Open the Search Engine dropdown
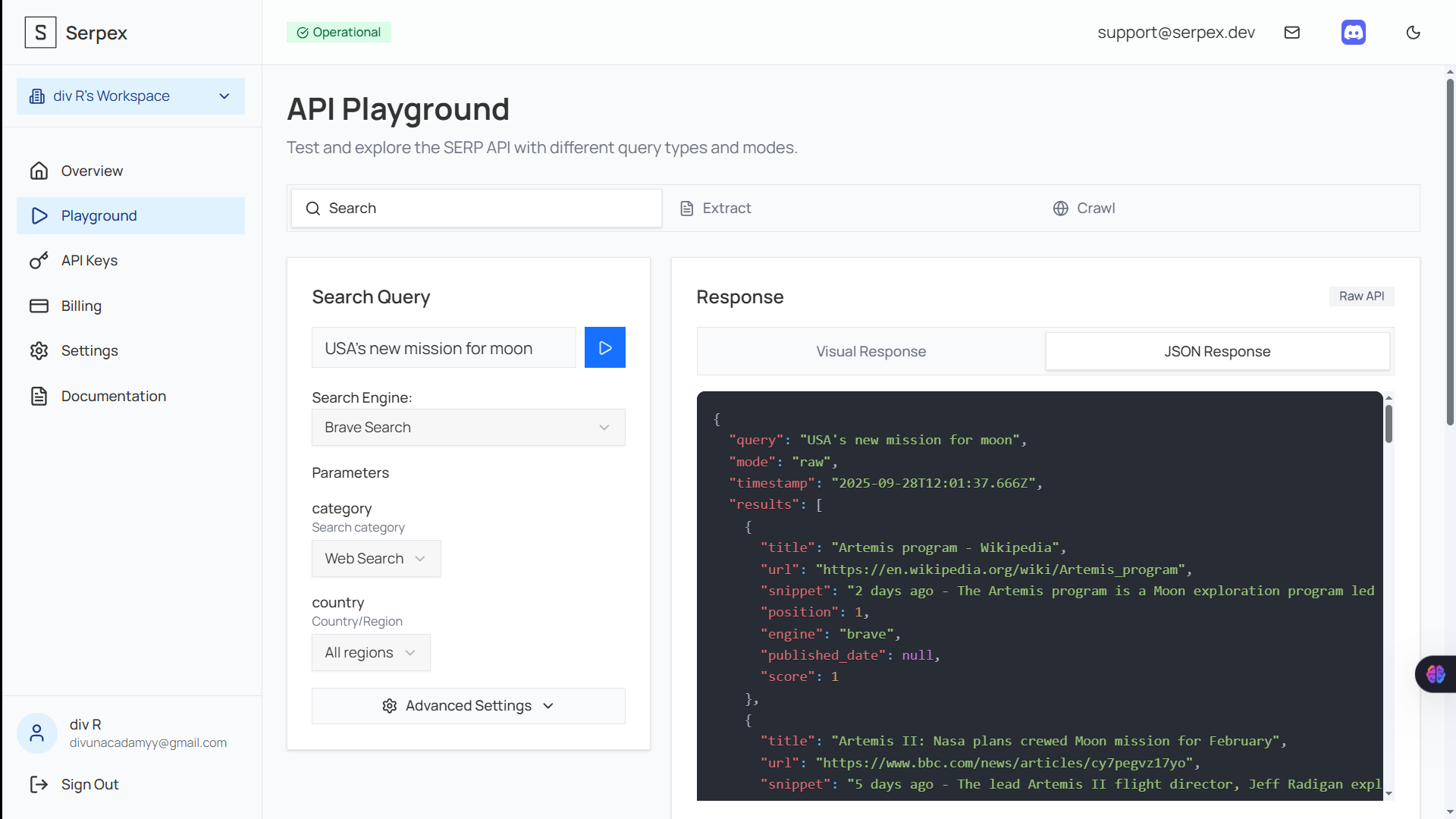 468,427
